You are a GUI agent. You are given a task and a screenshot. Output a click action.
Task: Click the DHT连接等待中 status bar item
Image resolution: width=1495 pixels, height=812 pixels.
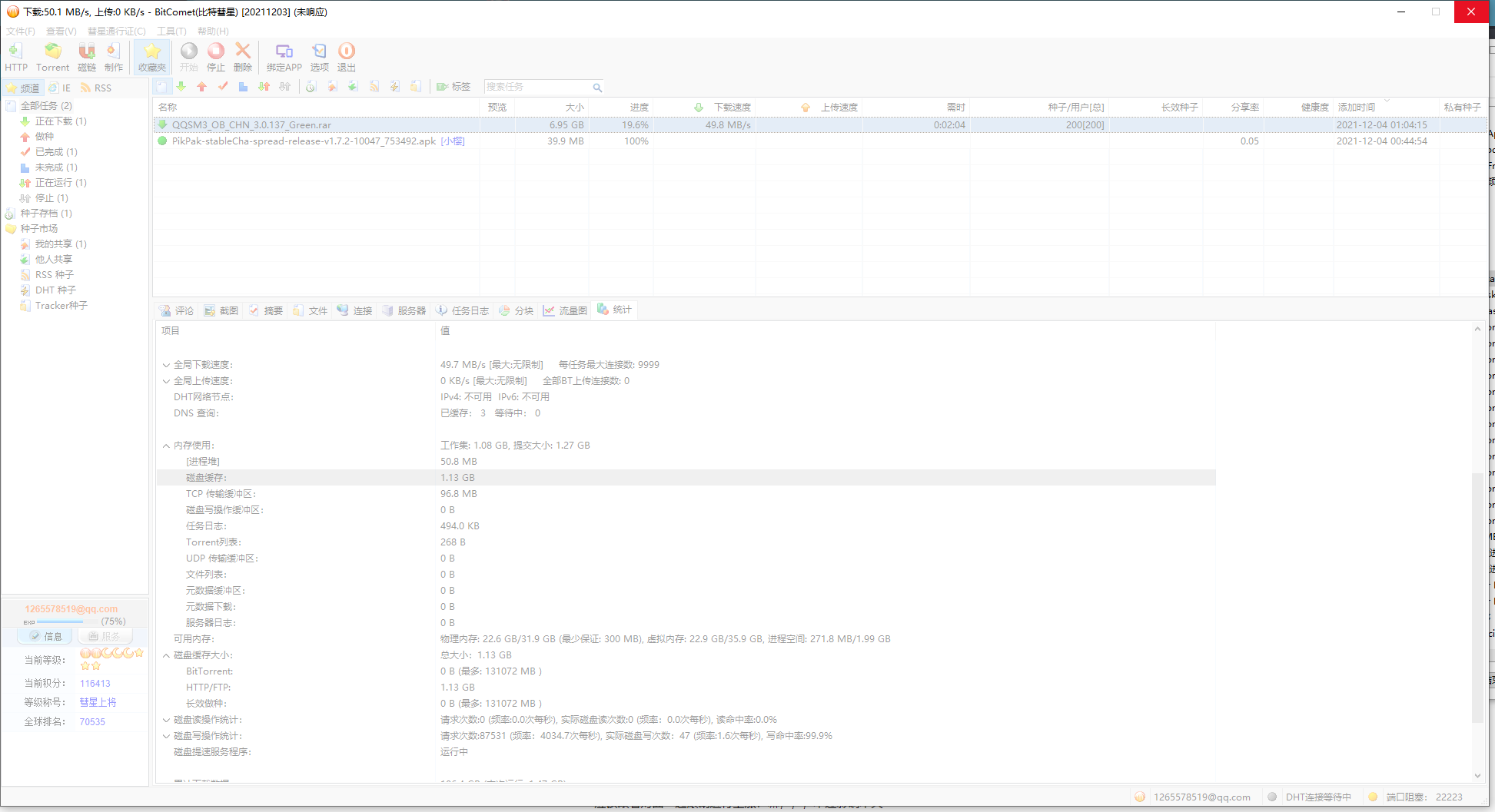point(1311,797)
